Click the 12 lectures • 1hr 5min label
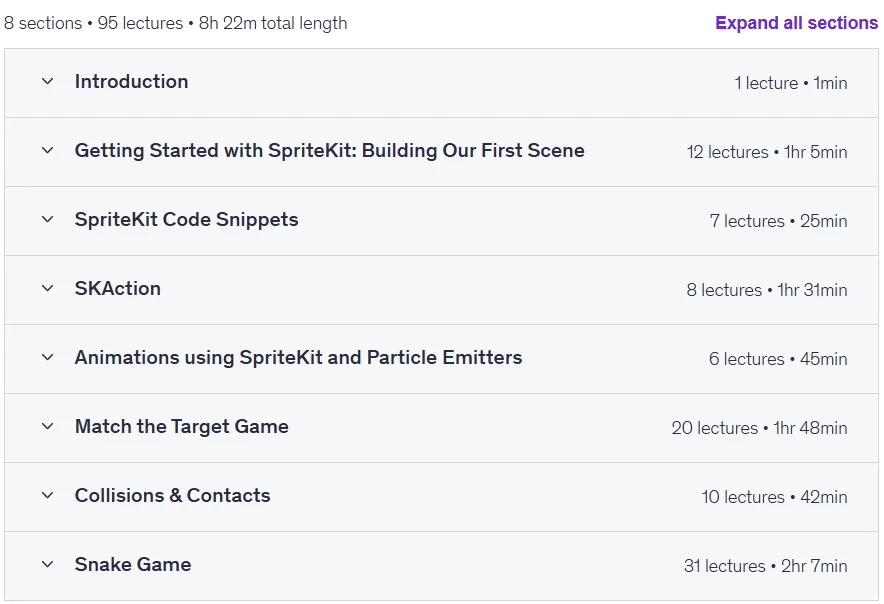884x604 pixels. click(x=767, y=152)
